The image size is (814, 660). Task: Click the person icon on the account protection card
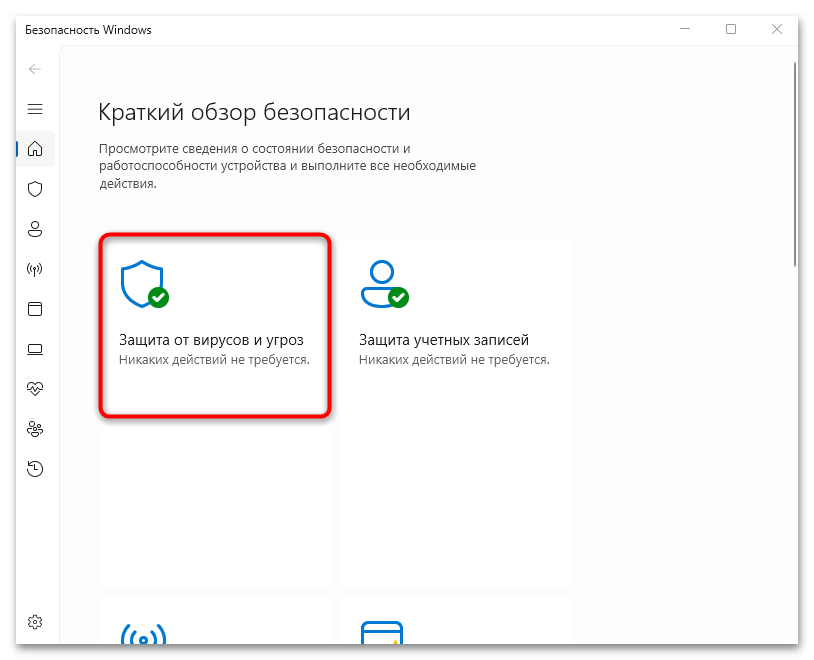tap(380, 283)
